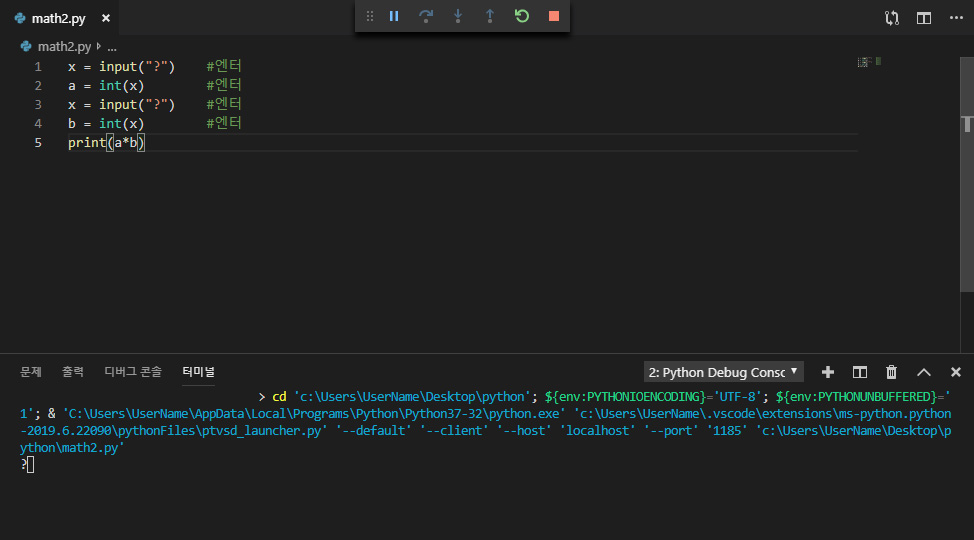Pause the debug session

click(x=394, y=16)
